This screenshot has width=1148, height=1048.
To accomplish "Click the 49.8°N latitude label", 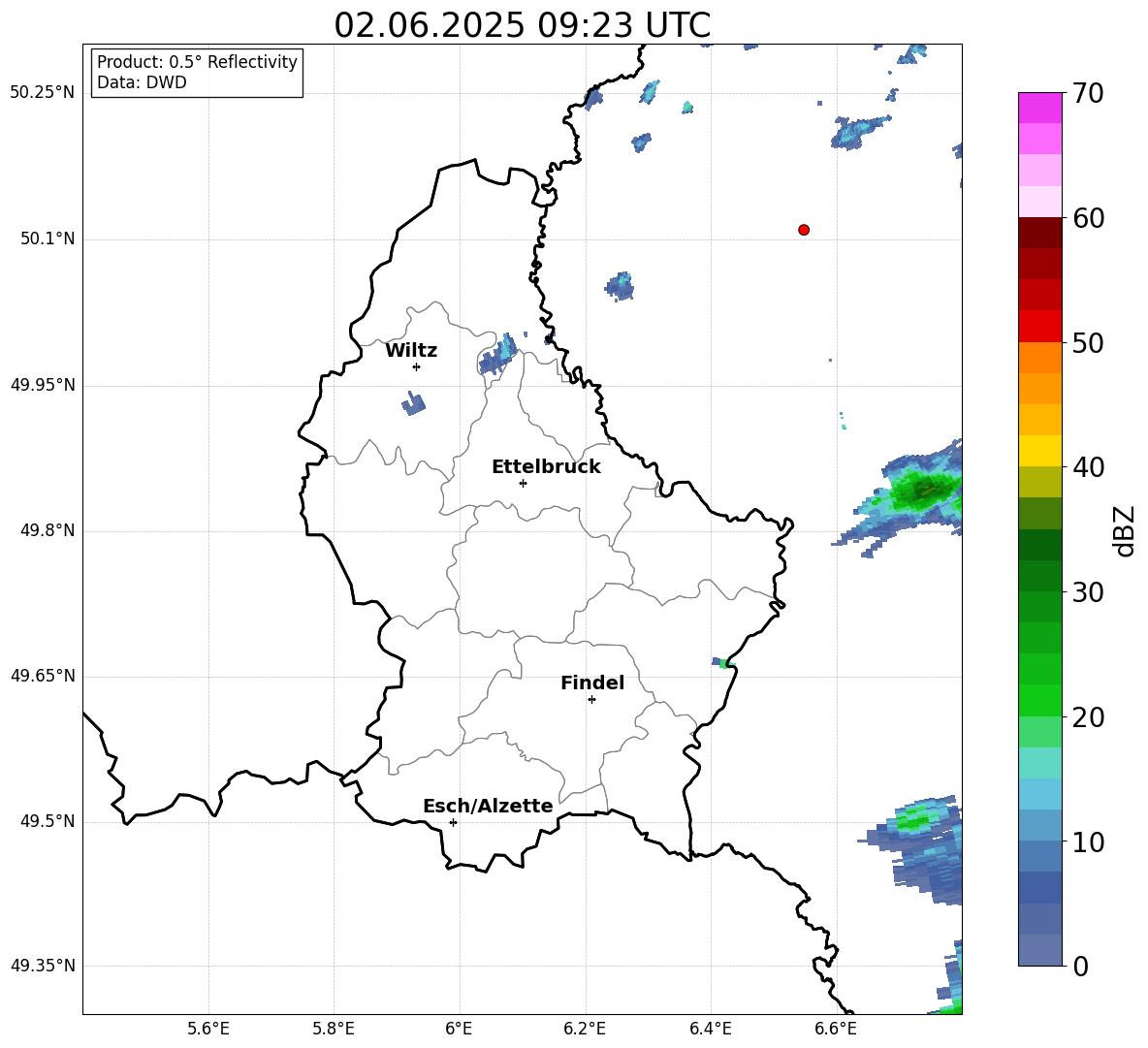I will pyautogui.click(x=48, y=530).
